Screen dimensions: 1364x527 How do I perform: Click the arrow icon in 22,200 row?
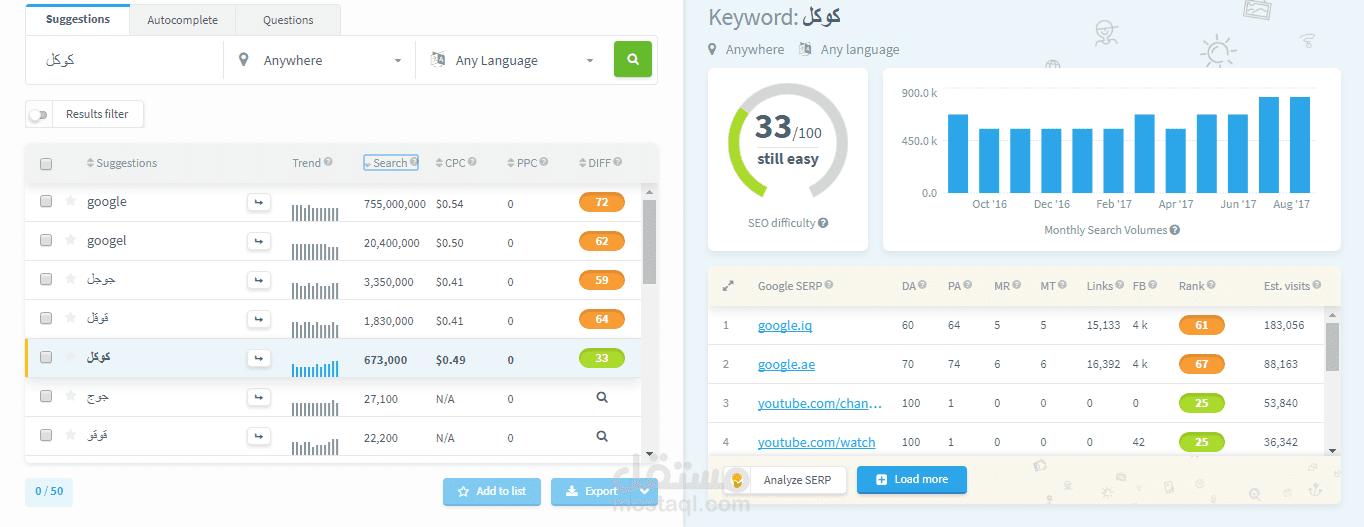pos(259,436)
